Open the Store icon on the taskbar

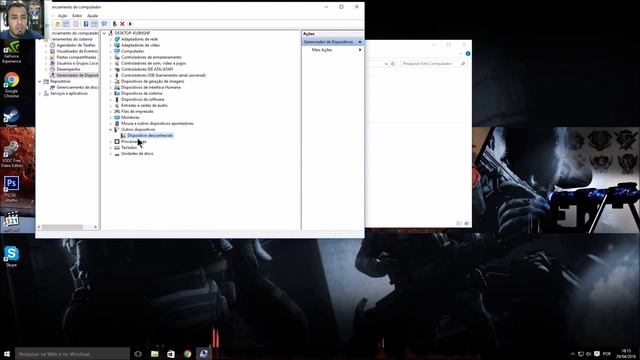point(171,354)
